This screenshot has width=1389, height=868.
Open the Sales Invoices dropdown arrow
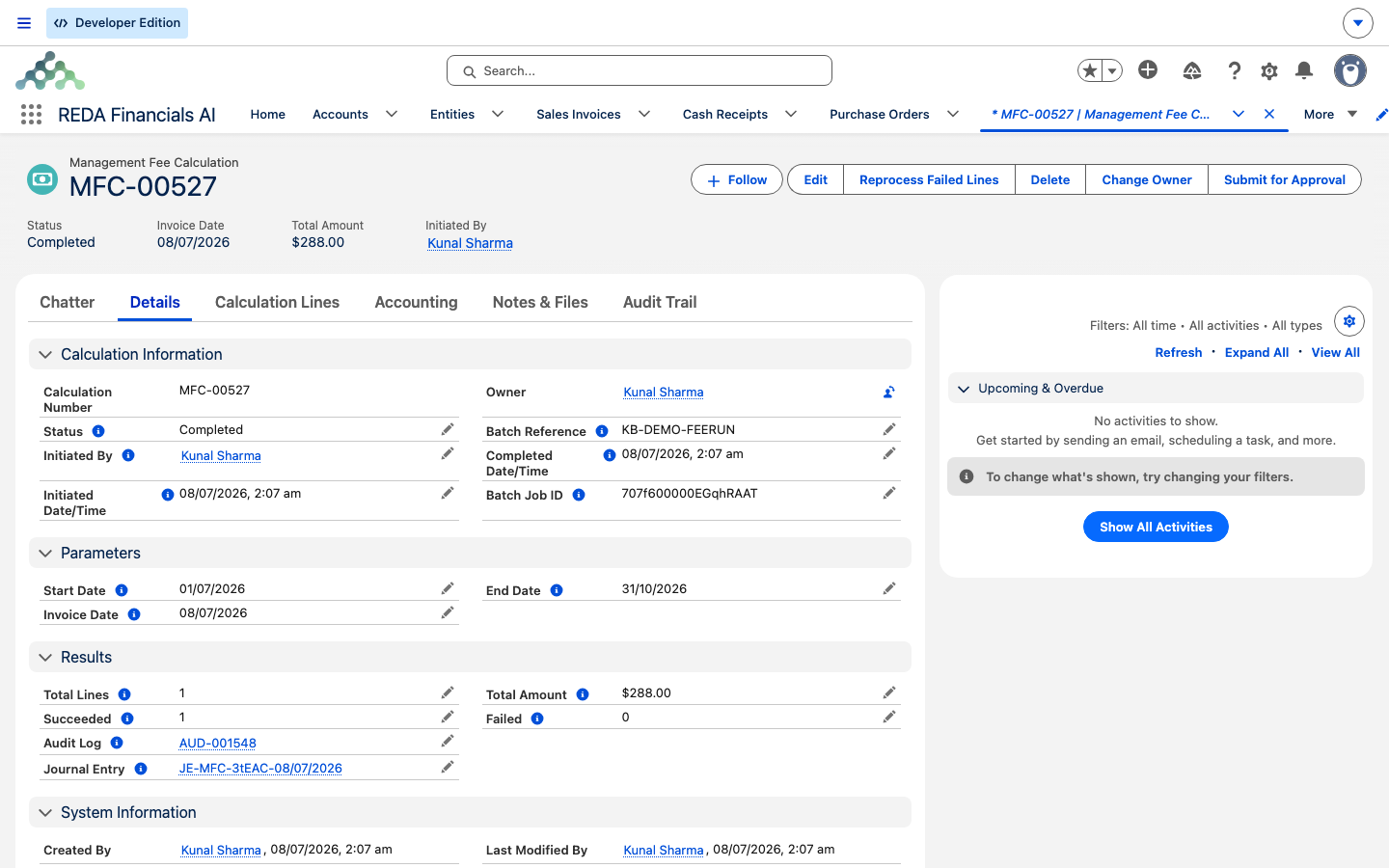(644, 114)
